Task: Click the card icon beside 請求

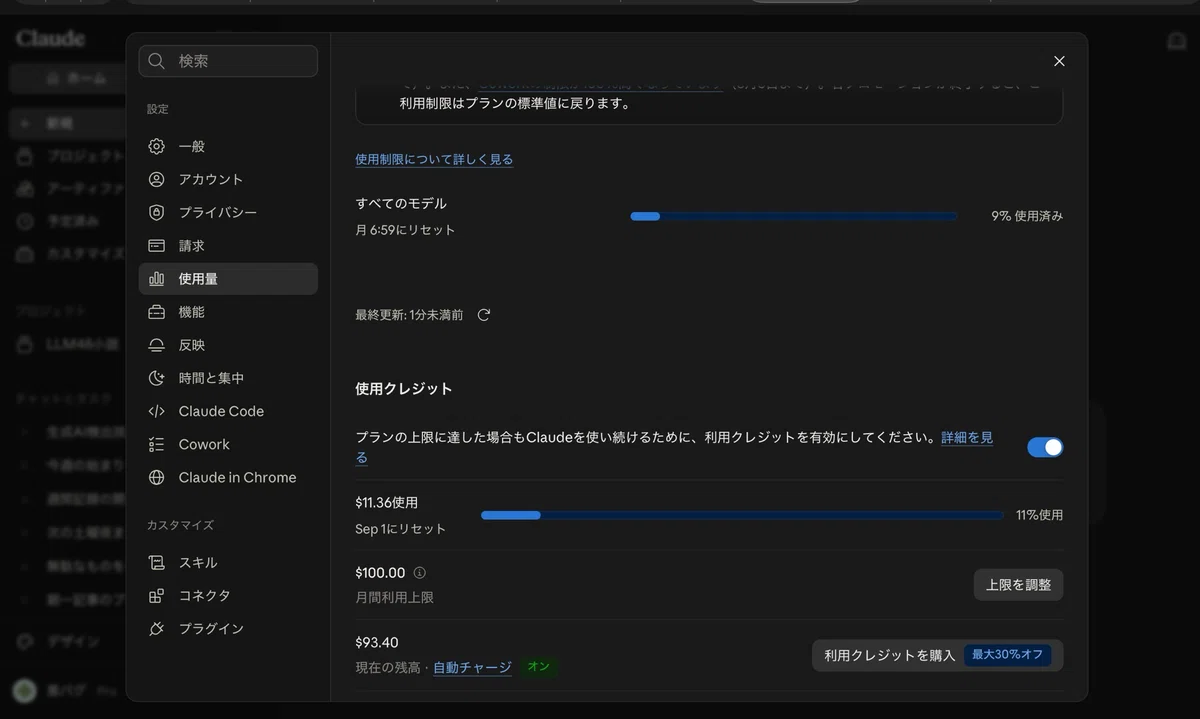Action: (156, 245)
